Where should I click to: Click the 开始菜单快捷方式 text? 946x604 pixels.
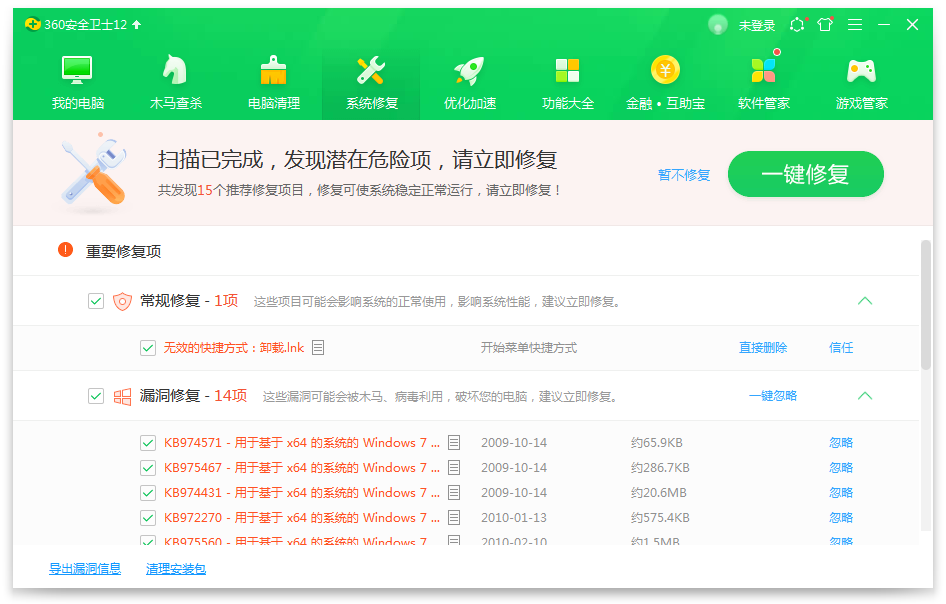point(529,348)
